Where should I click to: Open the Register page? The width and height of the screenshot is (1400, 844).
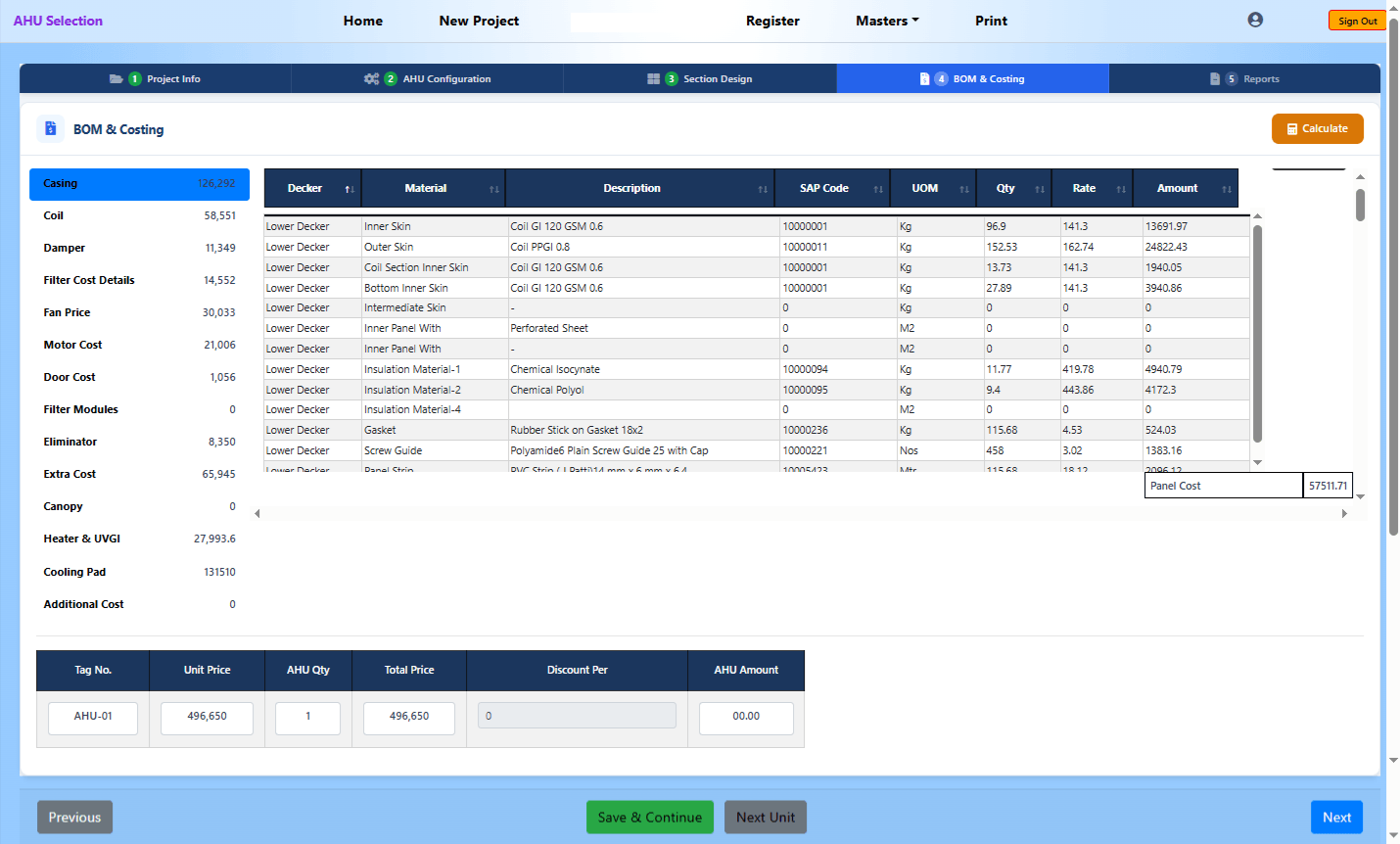point(772,21)
